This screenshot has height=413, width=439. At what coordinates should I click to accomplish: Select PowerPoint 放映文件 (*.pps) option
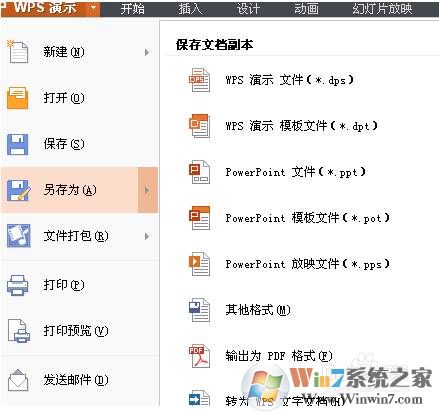pyautogui.click(x=307, y=264)
